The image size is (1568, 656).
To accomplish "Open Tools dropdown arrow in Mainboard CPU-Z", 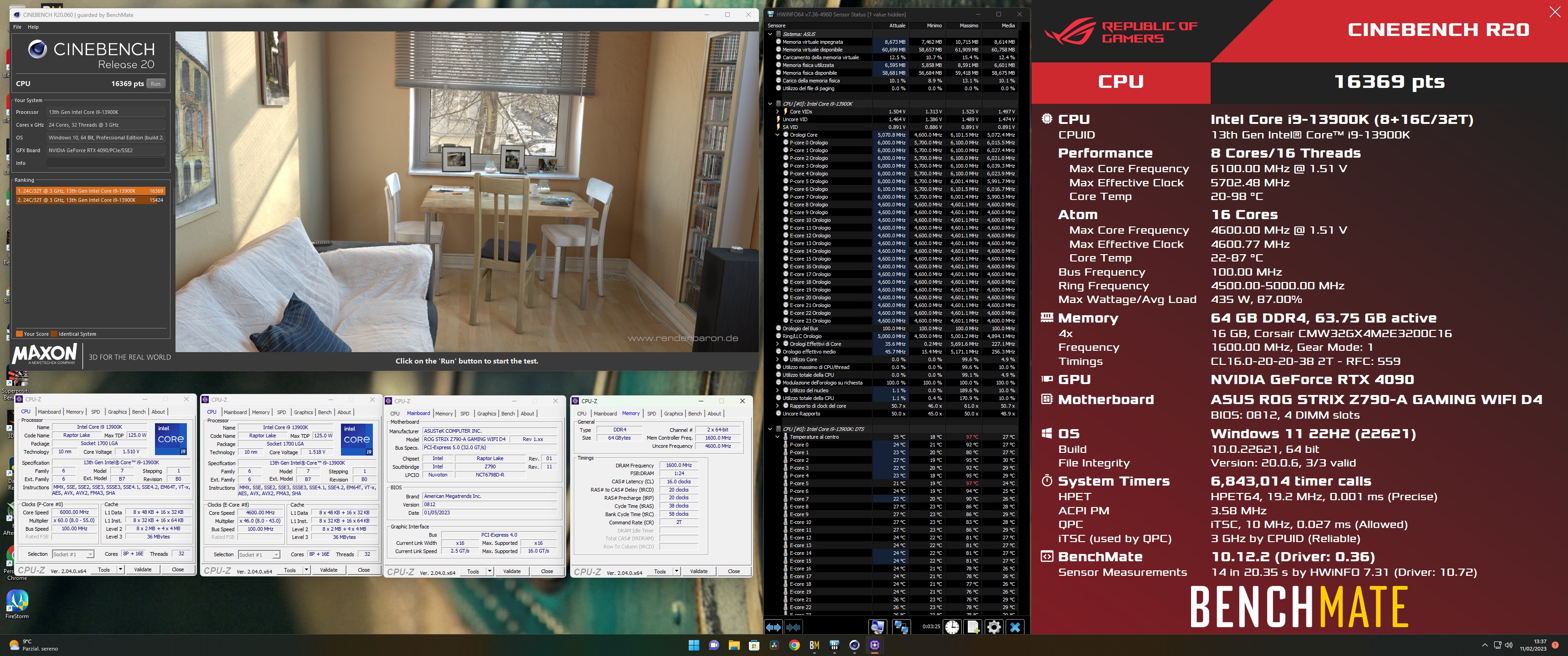I will pos(490,571).
